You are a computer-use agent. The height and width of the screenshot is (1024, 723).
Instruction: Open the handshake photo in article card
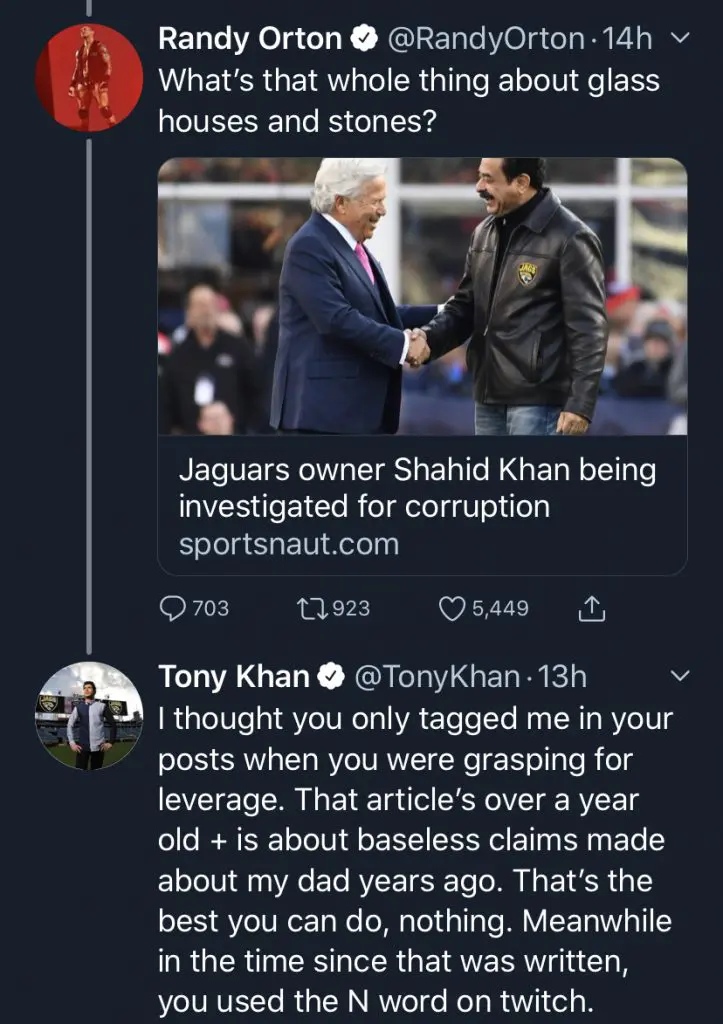point(422,296)
